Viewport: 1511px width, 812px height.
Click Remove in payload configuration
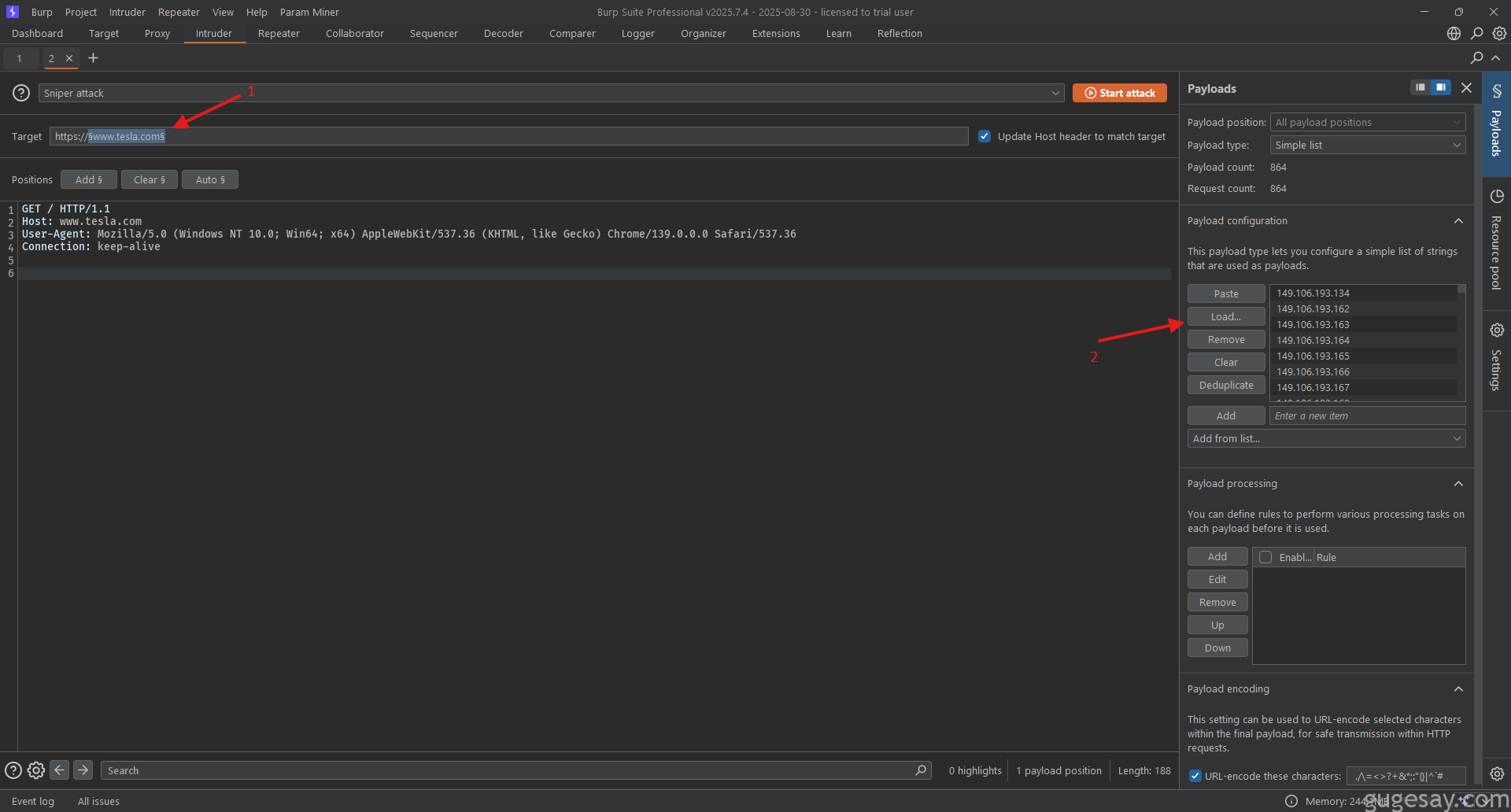1226,339
